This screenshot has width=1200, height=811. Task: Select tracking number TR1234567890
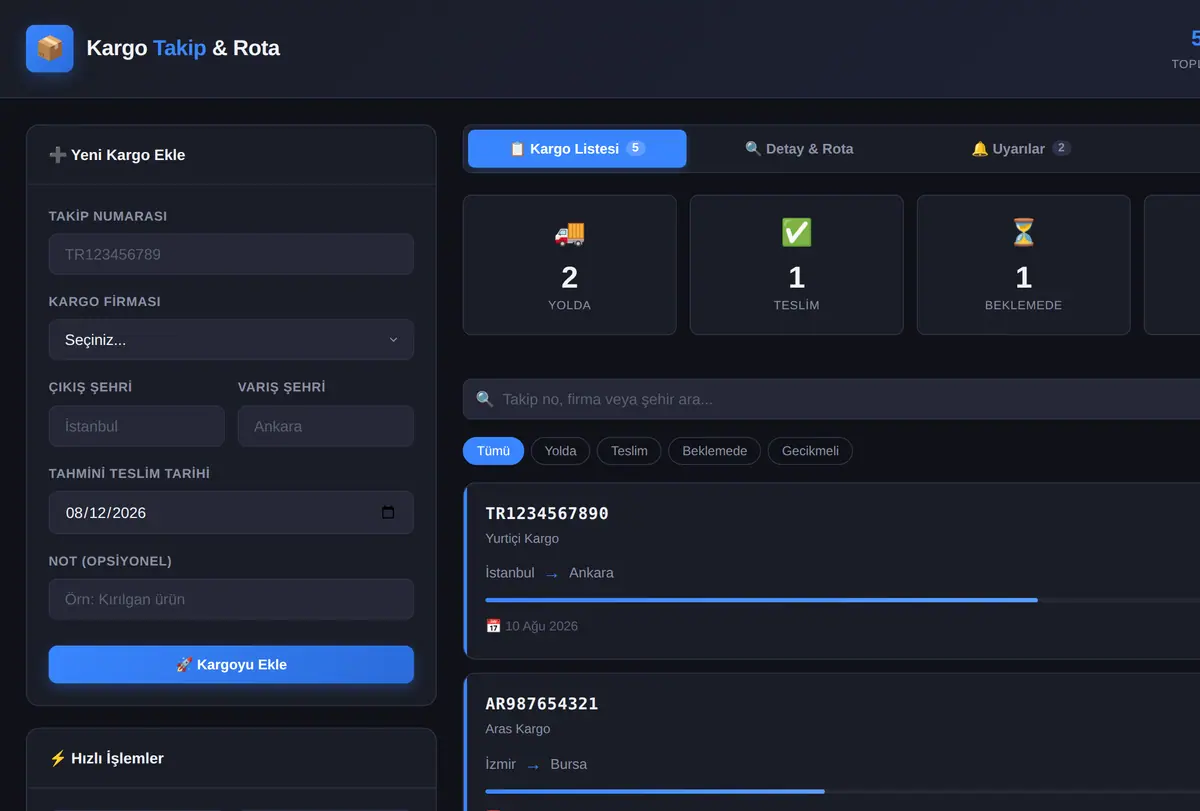point(547,513)
